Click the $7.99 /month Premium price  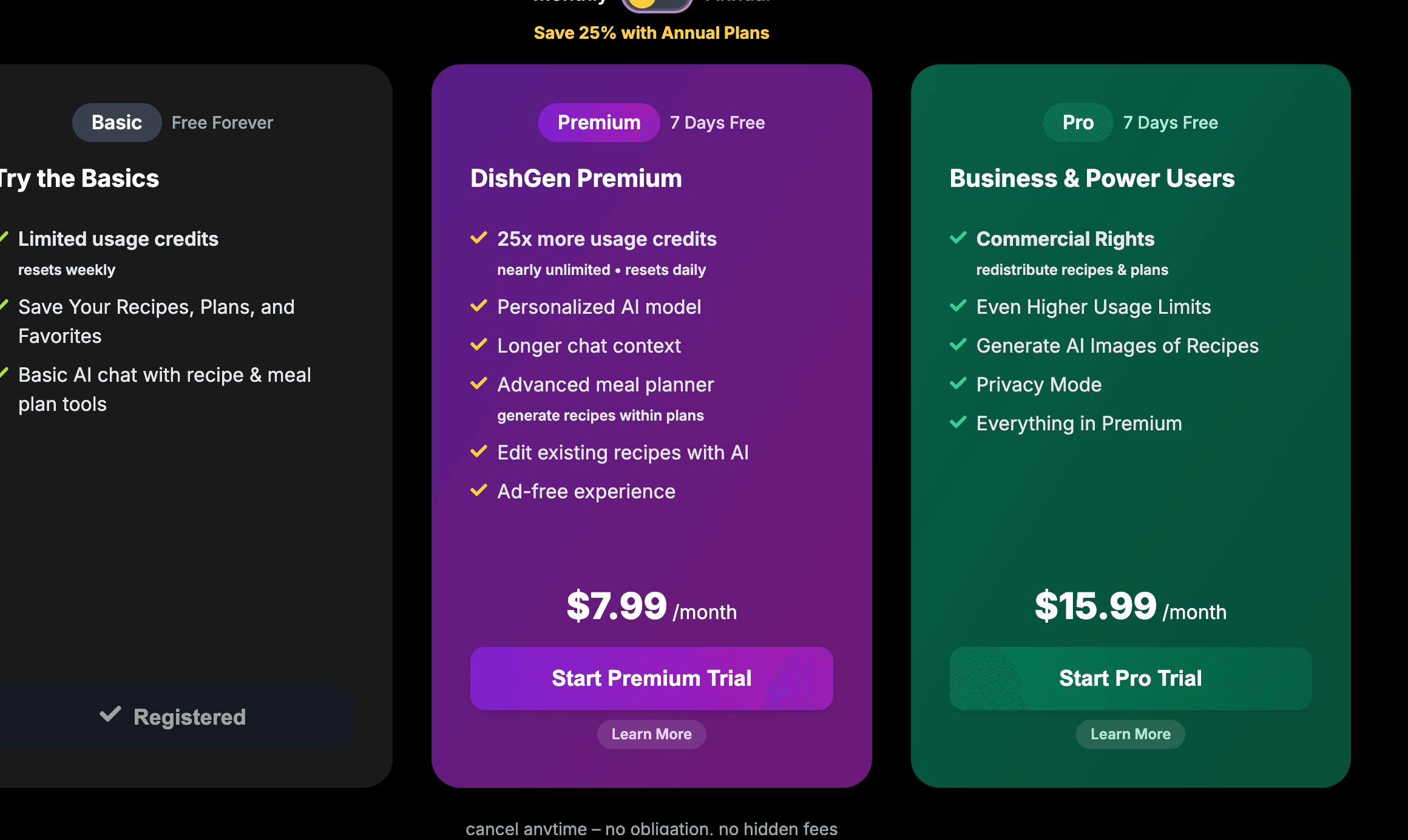coord(651,606)
